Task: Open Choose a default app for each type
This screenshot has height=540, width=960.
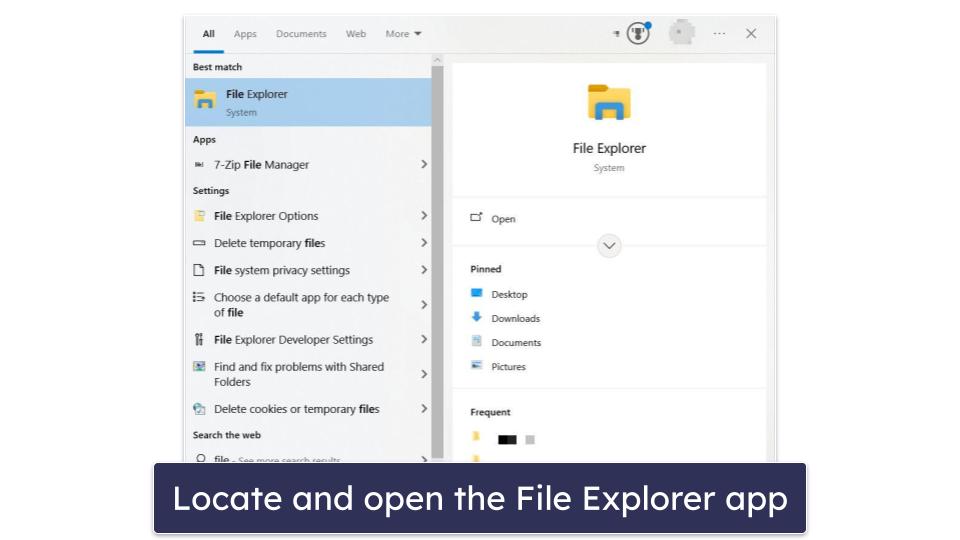Action: 308,304
